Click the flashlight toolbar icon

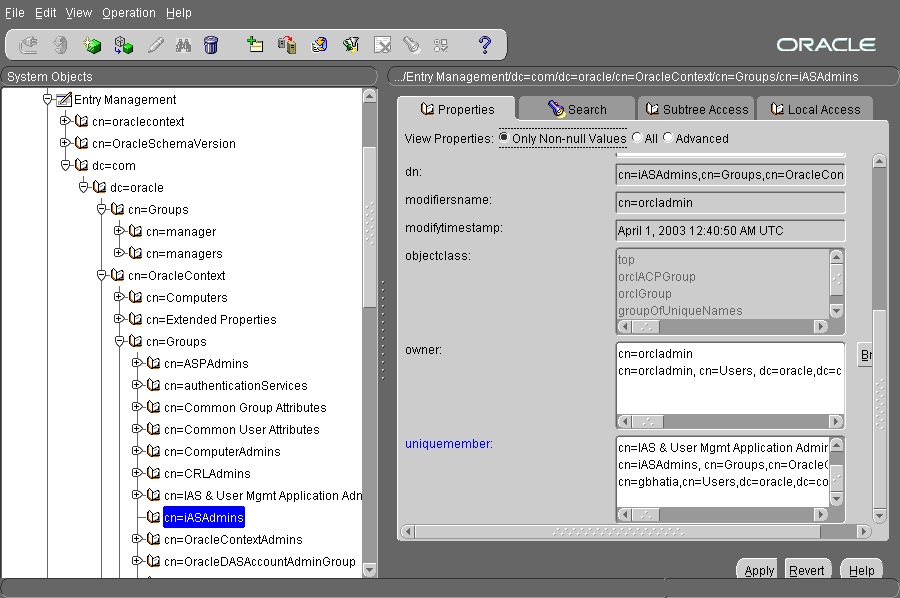[x=412, y=45]
